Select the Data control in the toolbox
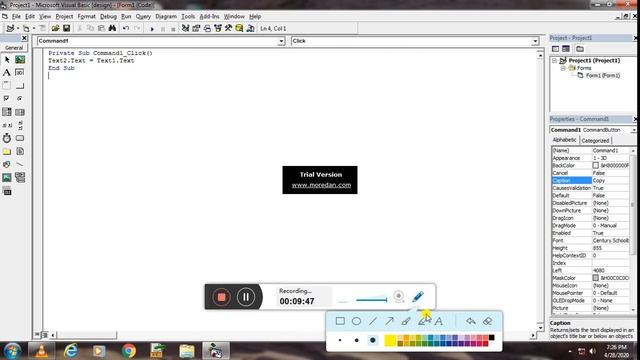Viewport: 640px width, 360px height. tap(20, 178)
